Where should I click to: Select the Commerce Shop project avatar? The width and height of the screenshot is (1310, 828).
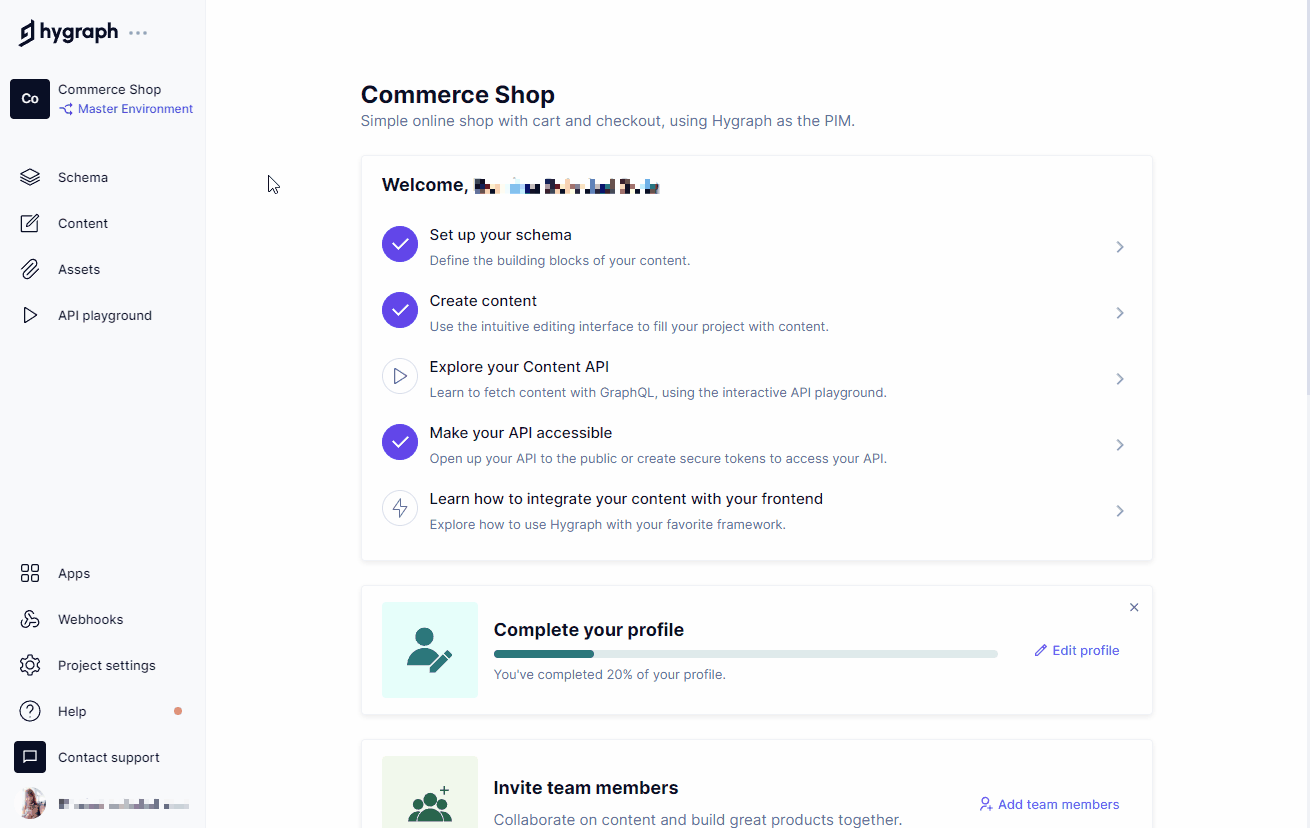[29, 99]
